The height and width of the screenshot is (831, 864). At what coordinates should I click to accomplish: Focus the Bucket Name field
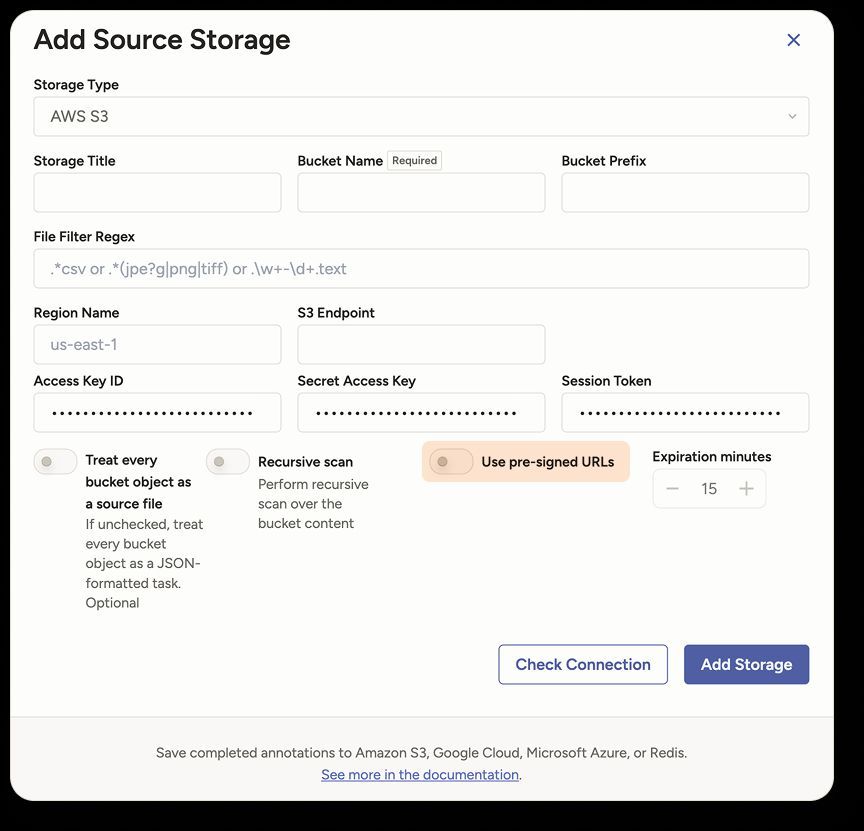click(421, 192)
